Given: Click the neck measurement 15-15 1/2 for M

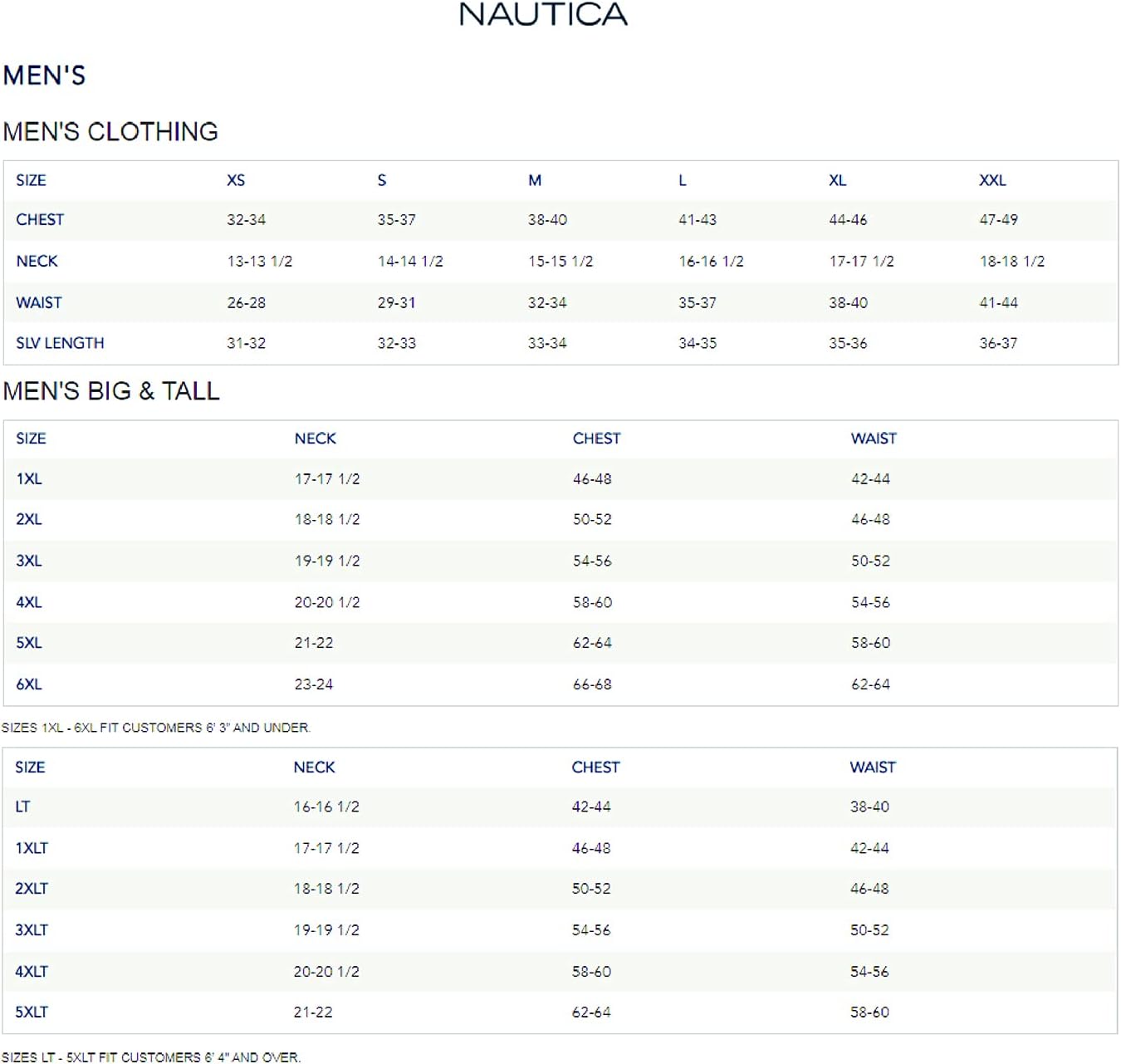Looking at the screenshot, I should tap(560, 261).
